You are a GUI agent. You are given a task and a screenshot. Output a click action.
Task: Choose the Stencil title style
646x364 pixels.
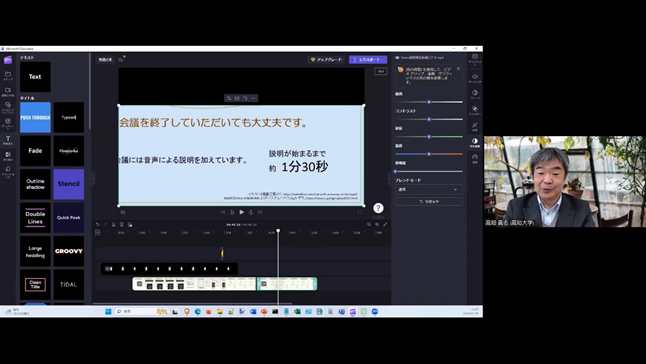[69, 184]
